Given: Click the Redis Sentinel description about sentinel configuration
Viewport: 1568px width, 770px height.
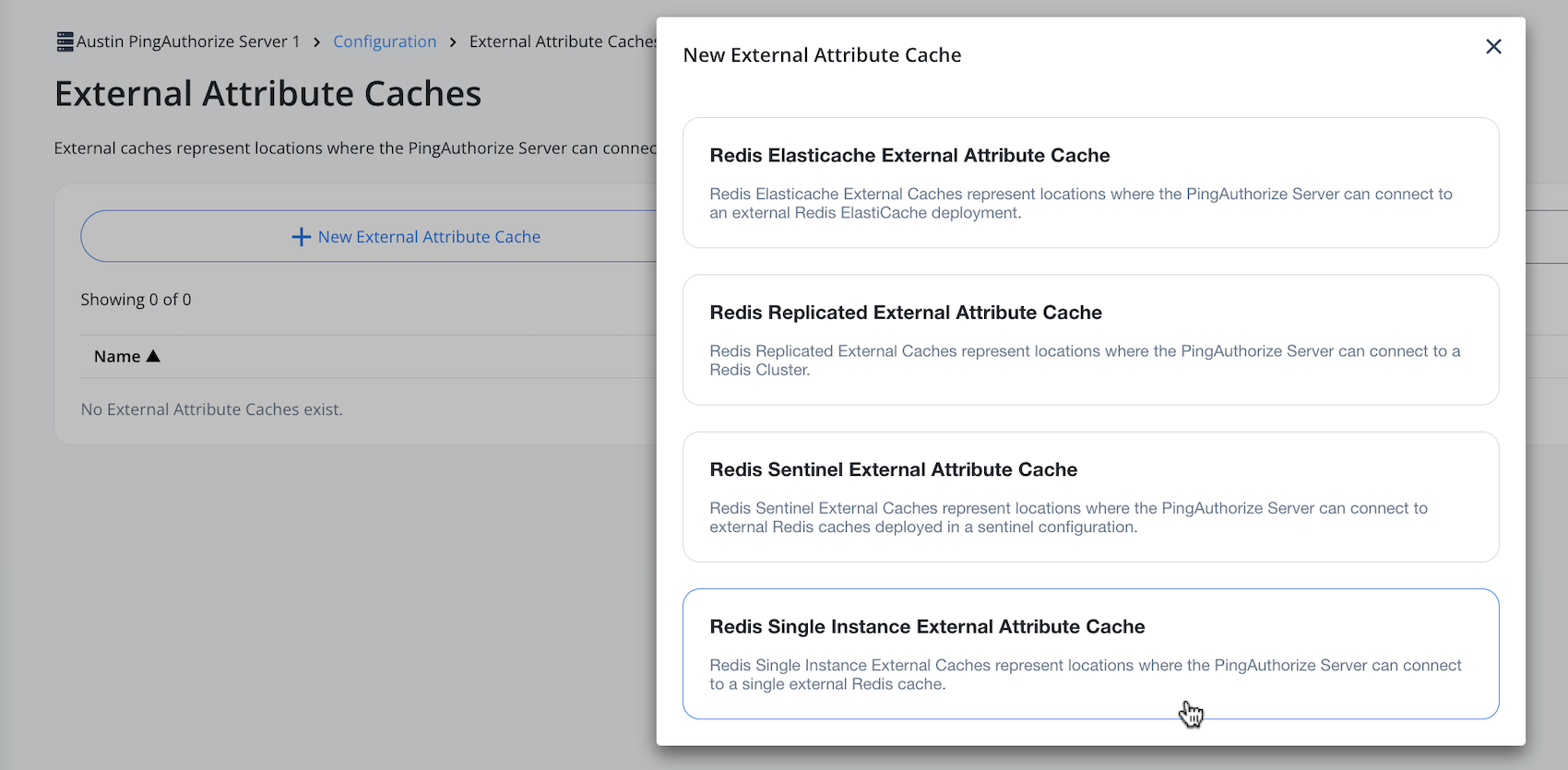Looking at the screenshot, I should [x=1068, y=517].
